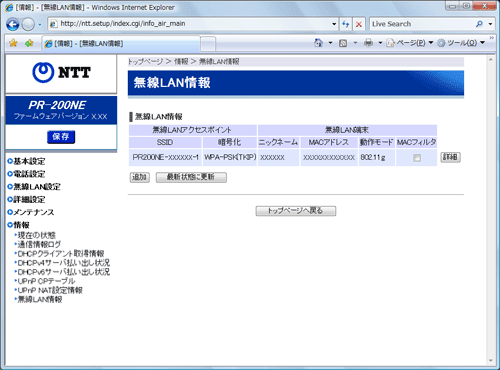Open the feeds dropdown arrow

(355, 43)
